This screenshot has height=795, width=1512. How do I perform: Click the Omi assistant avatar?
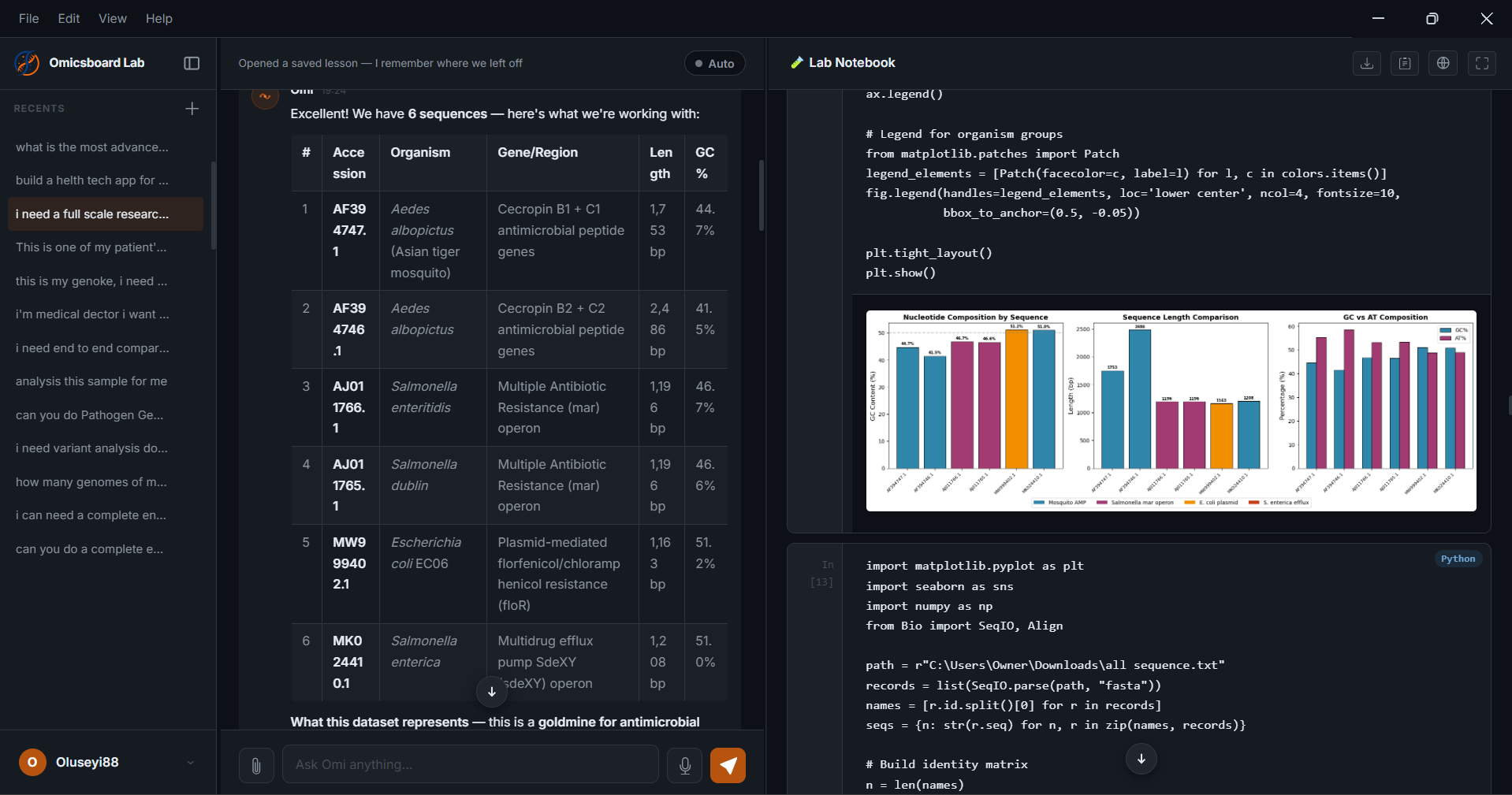(265, 97)
